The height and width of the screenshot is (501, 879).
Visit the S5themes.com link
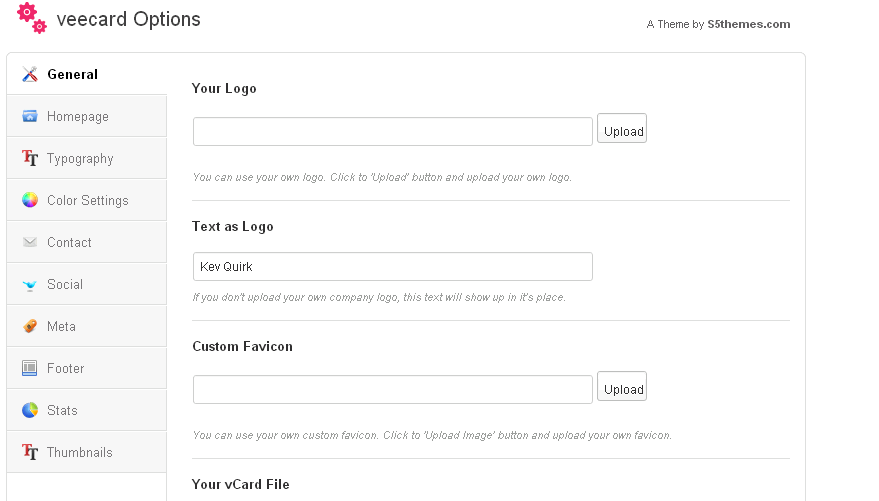coord(748,24)
